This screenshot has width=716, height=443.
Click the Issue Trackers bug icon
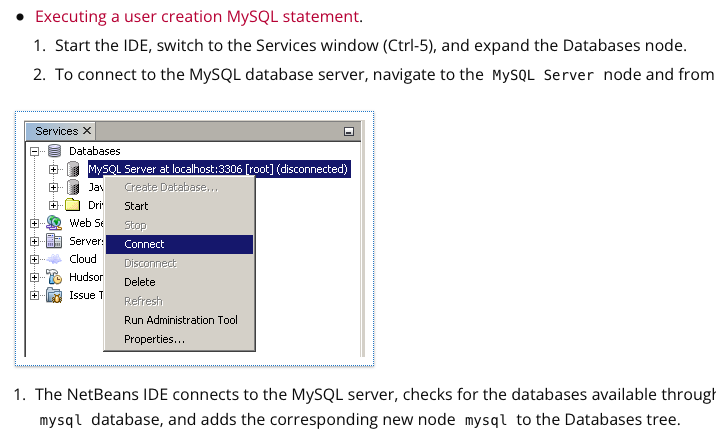click(54, 295)
